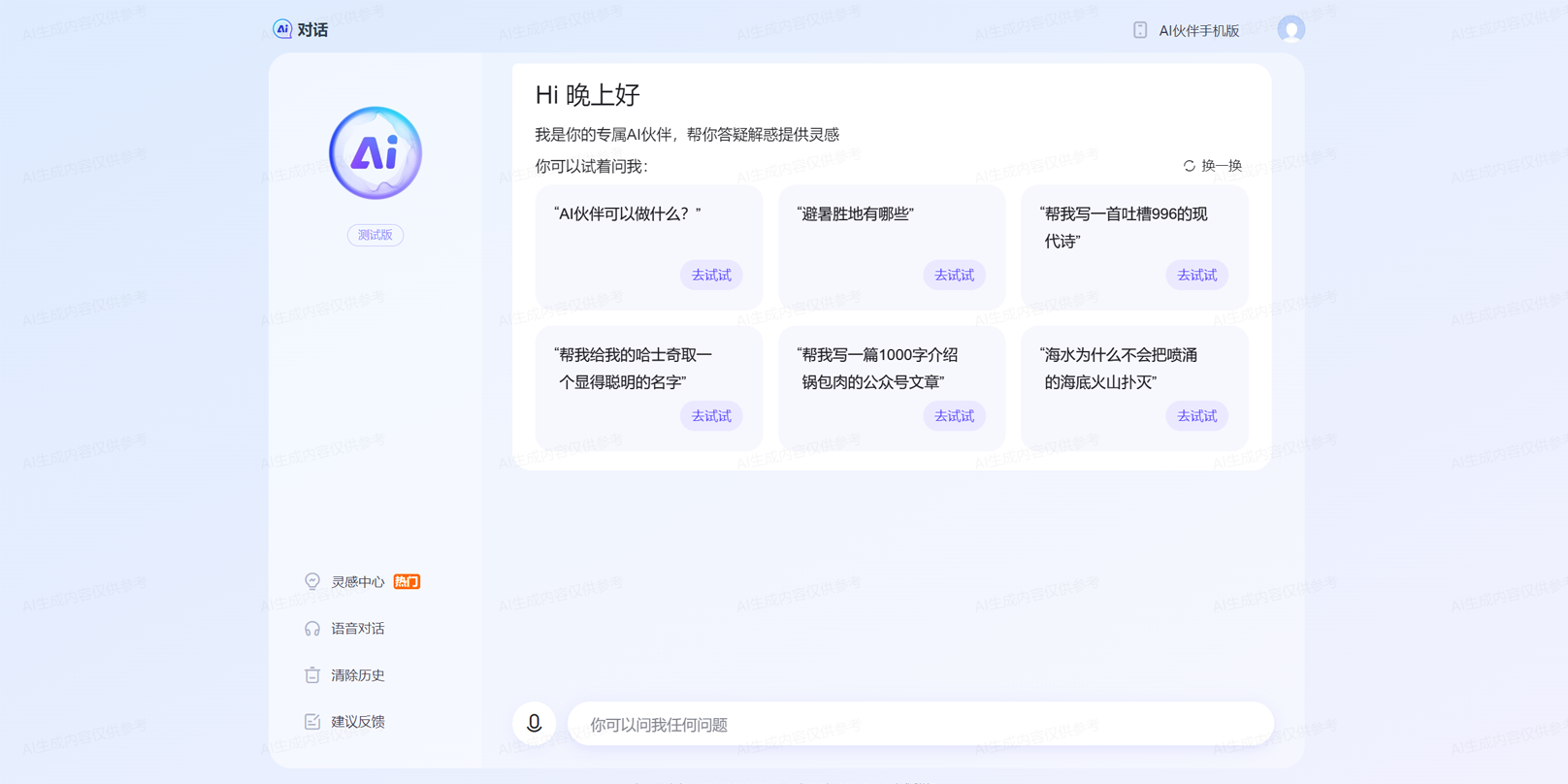The image size is (1568, 784).
Task: Focus the 你可以问我任何问题 input field
Action: coord(920,724)
